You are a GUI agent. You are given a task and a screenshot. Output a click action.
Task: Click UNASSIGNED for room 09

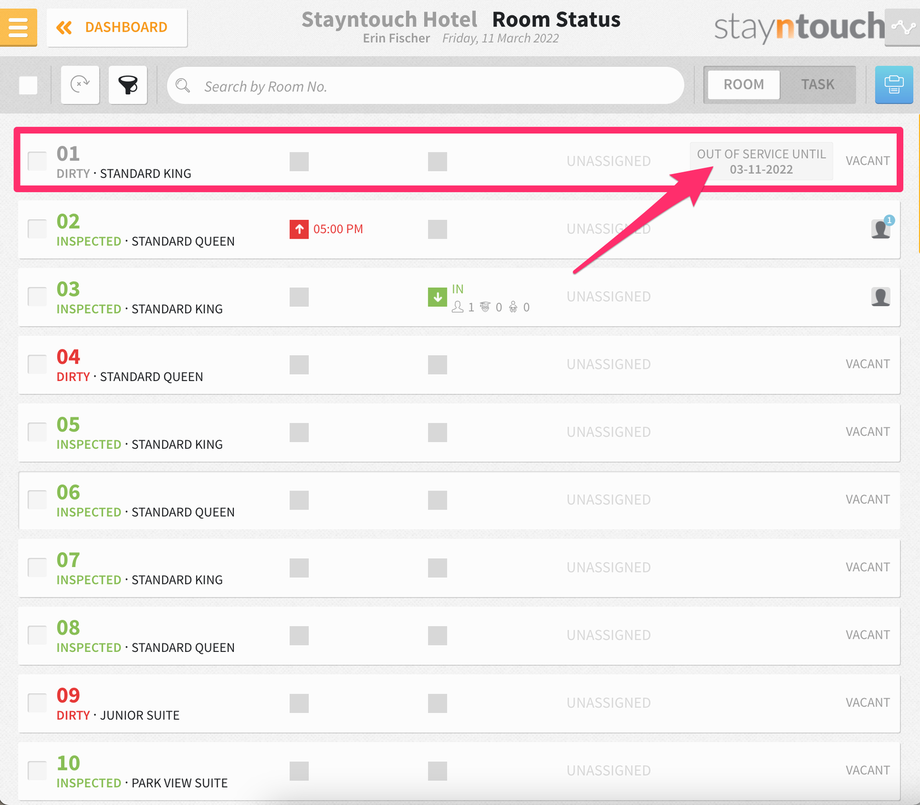click(x=608, y=703)
